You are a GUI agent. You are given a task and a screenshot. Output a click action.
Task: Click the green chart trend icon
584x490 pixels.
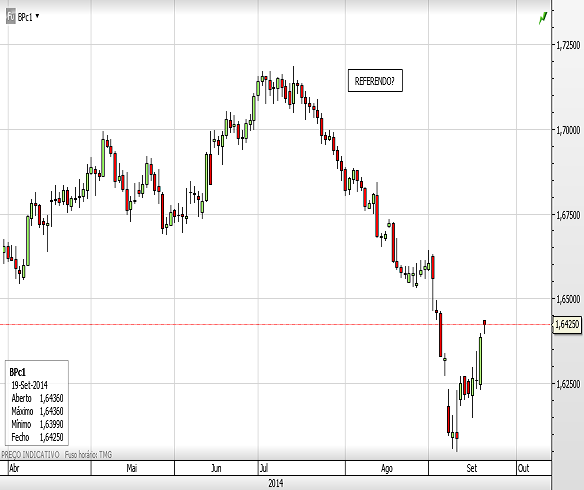[x=543, y=18]
